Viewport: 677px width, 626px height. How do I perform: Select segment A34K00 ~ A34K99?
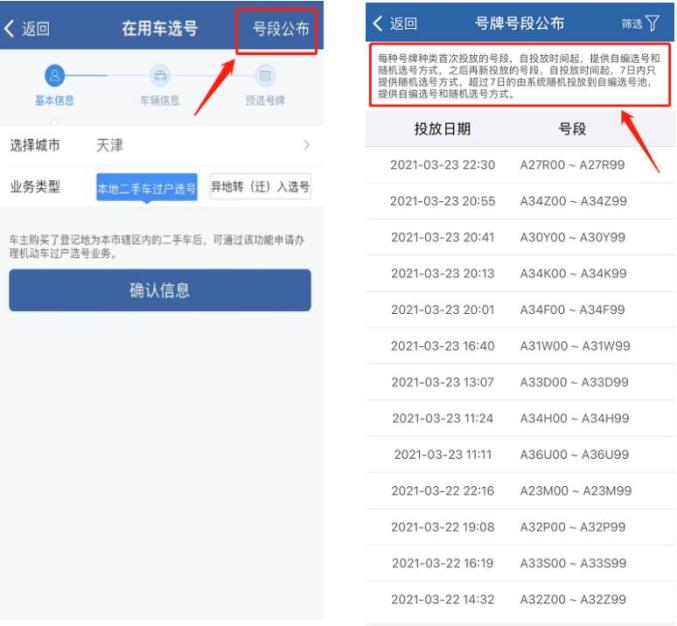[573, 274]
